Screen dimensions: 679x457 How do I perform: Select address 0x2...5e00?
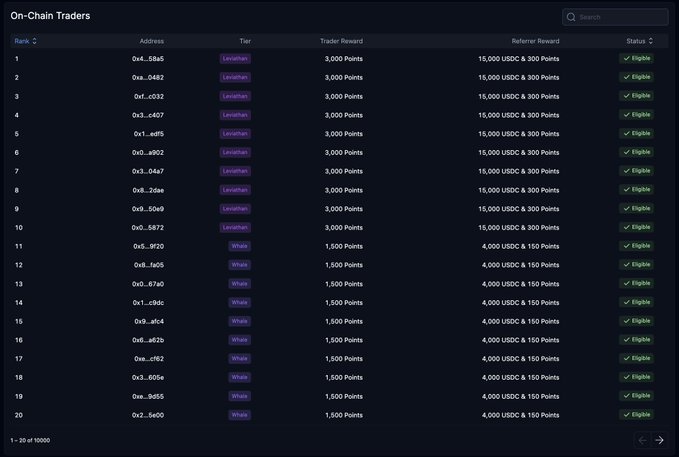pos(148,415)
